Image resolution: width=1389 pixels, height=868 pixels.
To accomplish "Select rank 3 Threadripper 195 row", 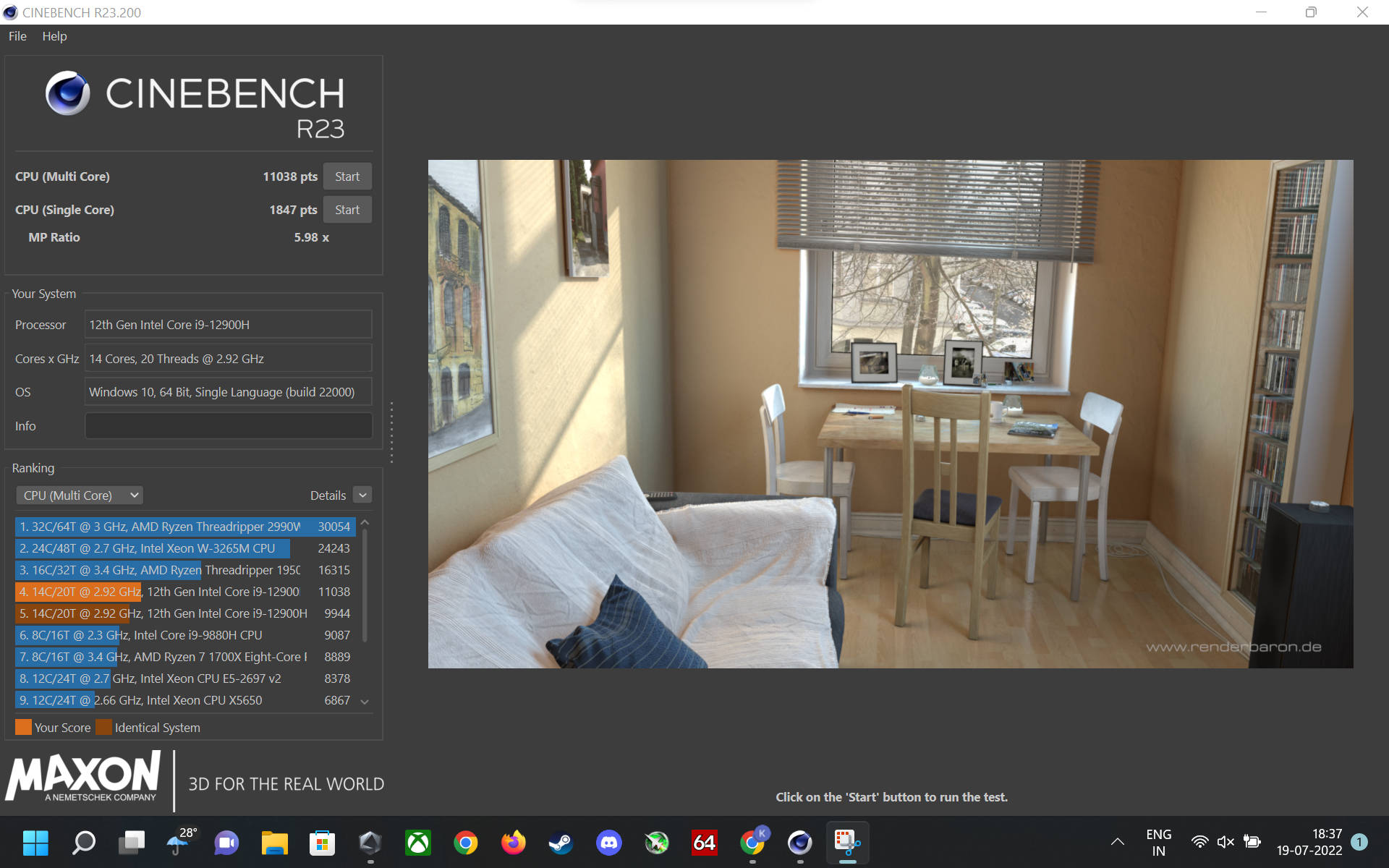I will tap(185, 570).
